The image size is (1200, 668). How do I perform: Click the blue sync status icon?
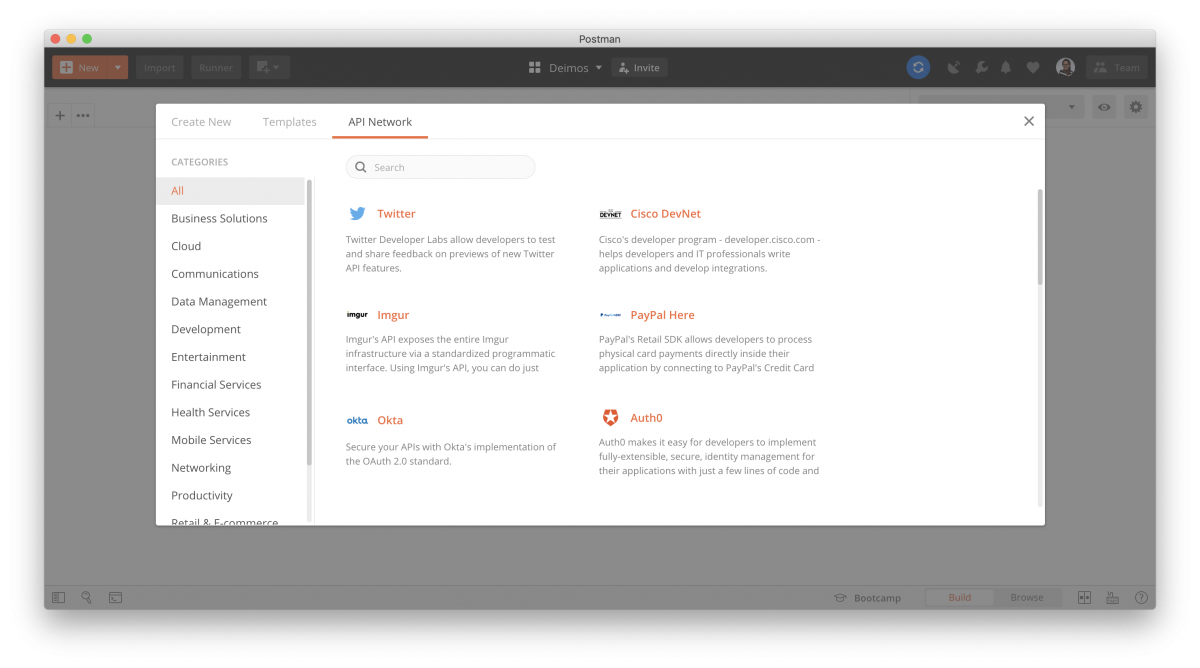tap(918, 68)
